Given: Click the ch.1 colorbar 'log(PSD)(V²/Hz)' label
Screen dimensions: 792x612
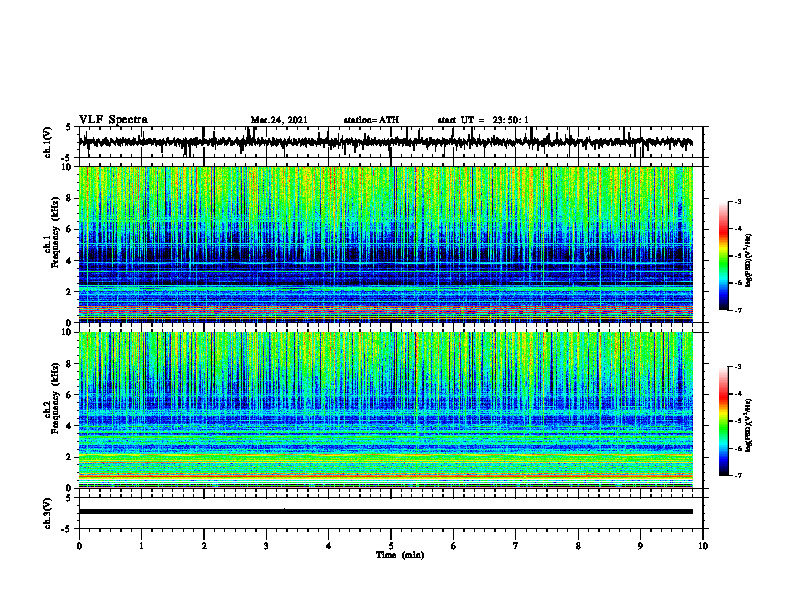Looking at the screenshot, I should (x=749, y=260).
